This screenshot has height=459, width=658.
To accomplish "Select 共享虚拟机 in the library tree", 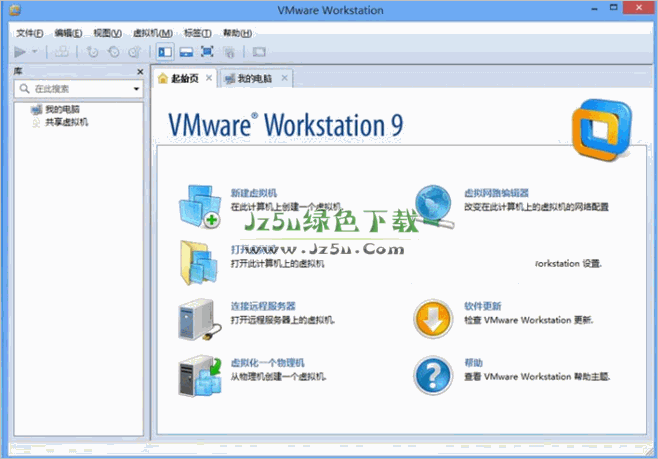I will coord(60,122).
